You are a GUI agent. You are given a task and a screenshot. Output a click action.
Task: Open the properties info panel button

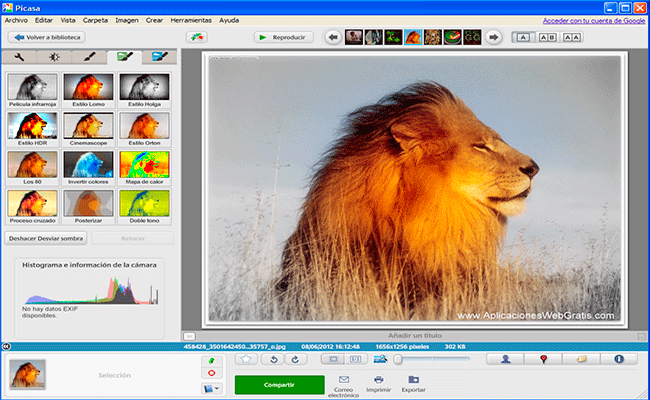pyautogui.click(x=619, y=359)
